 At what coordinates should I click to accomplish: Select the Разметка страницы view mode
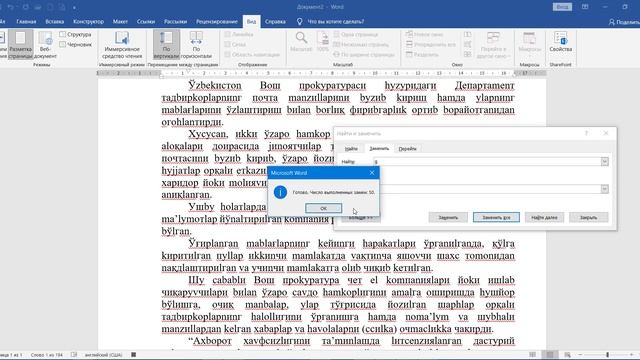pyautogui.click(x=20, y=44)
